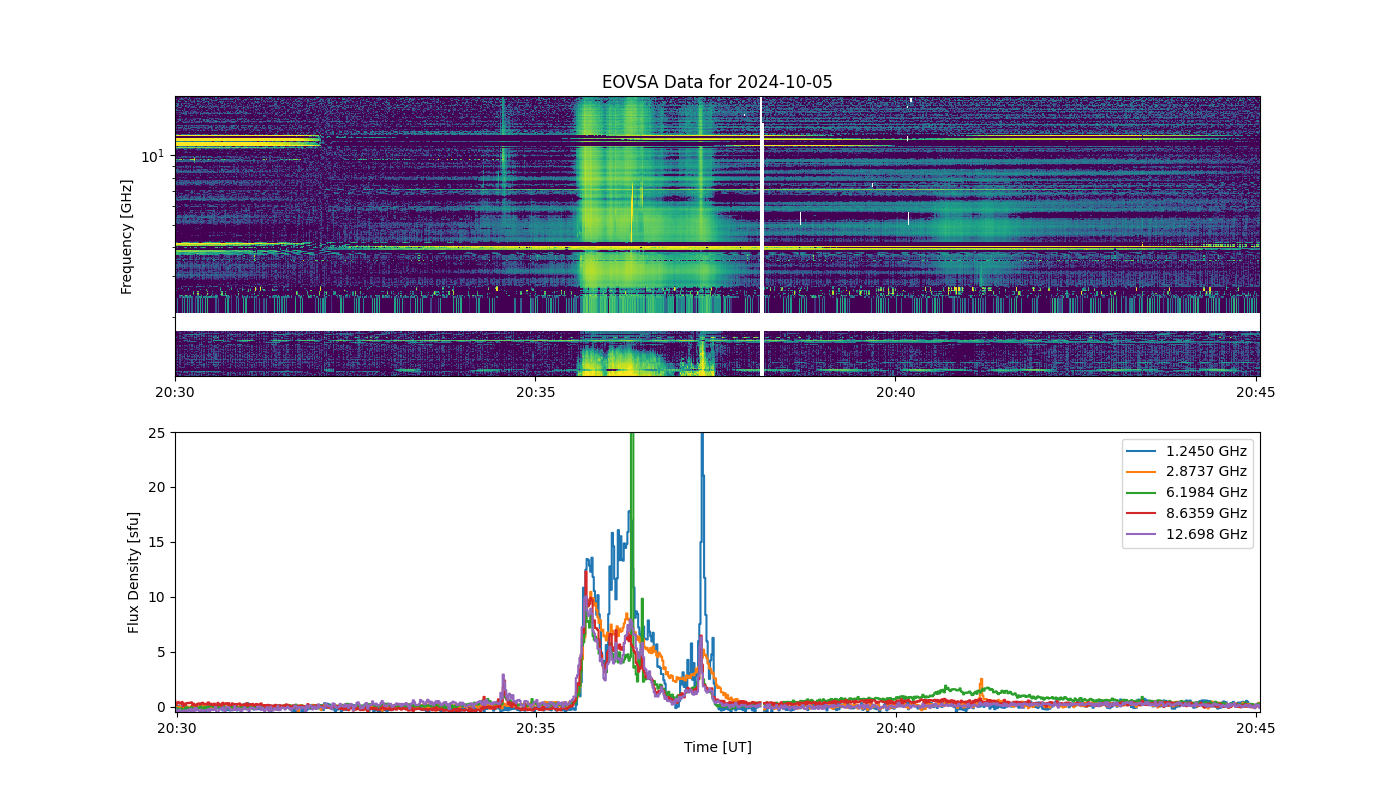Click 20:45 tick under the flux plot
The width and height of the screenshot is (1400, 800).
coord(1255,729)
